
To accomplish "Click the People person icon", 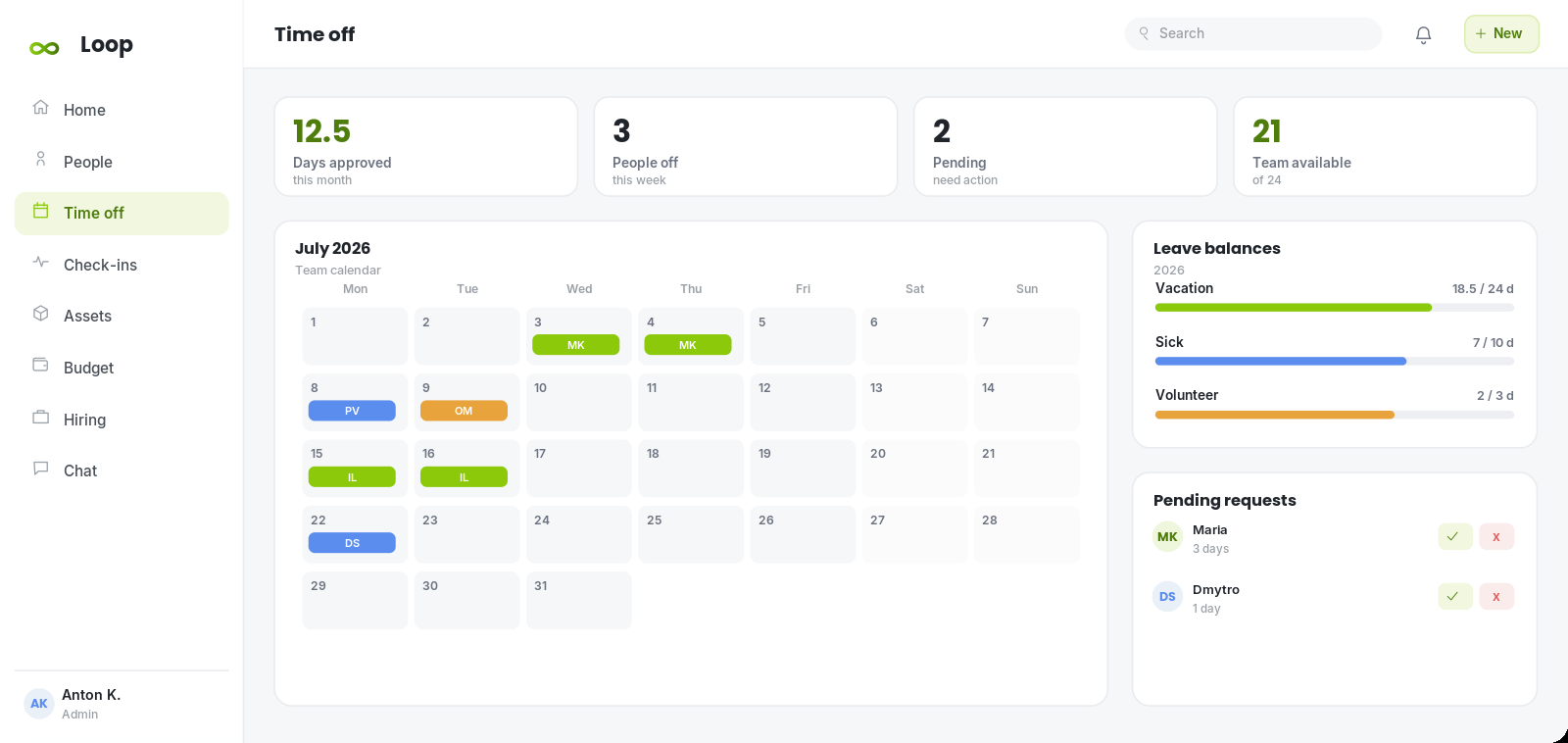I will coord(40,159).
